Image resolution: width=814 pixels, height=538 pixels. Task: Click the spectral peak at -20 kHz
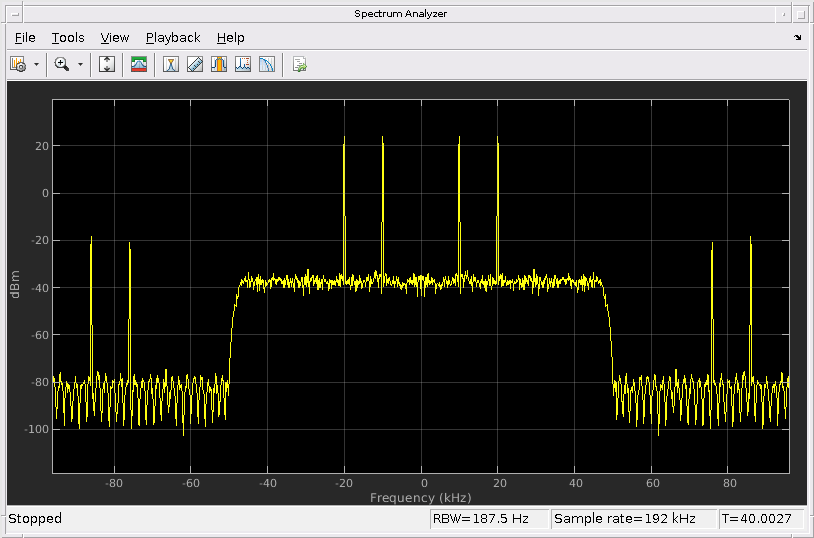344,208
